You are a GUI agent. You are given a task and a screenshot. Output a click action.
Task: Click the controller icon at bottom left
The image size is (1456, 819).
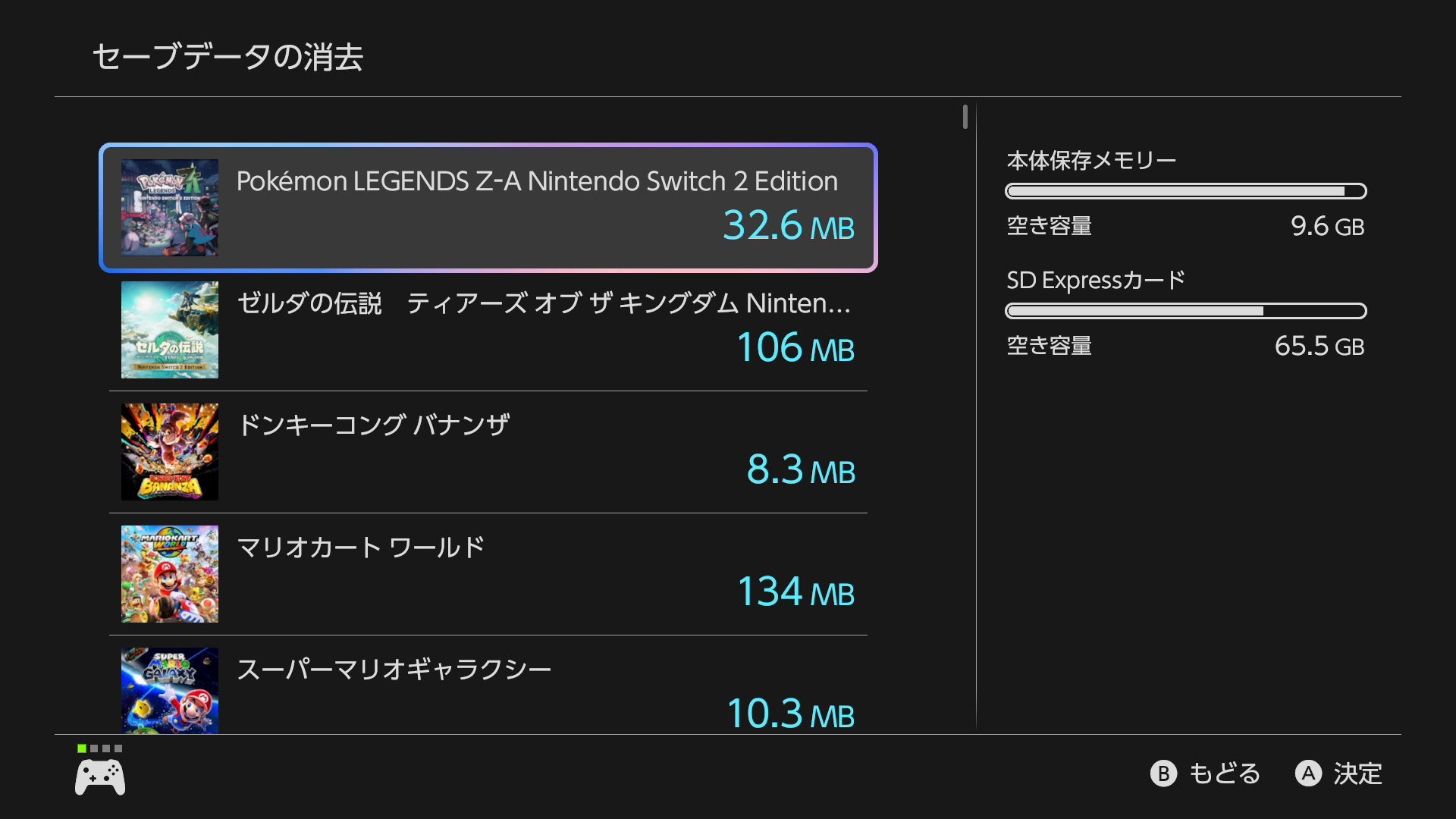click(x=100, y=777)
